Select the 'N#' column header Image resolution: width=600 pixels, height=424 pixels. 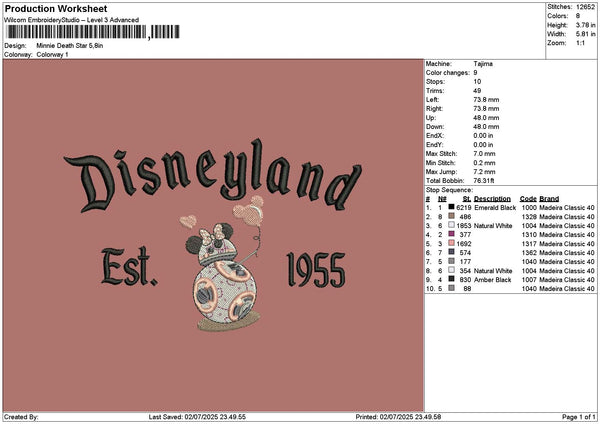point(442,199)
